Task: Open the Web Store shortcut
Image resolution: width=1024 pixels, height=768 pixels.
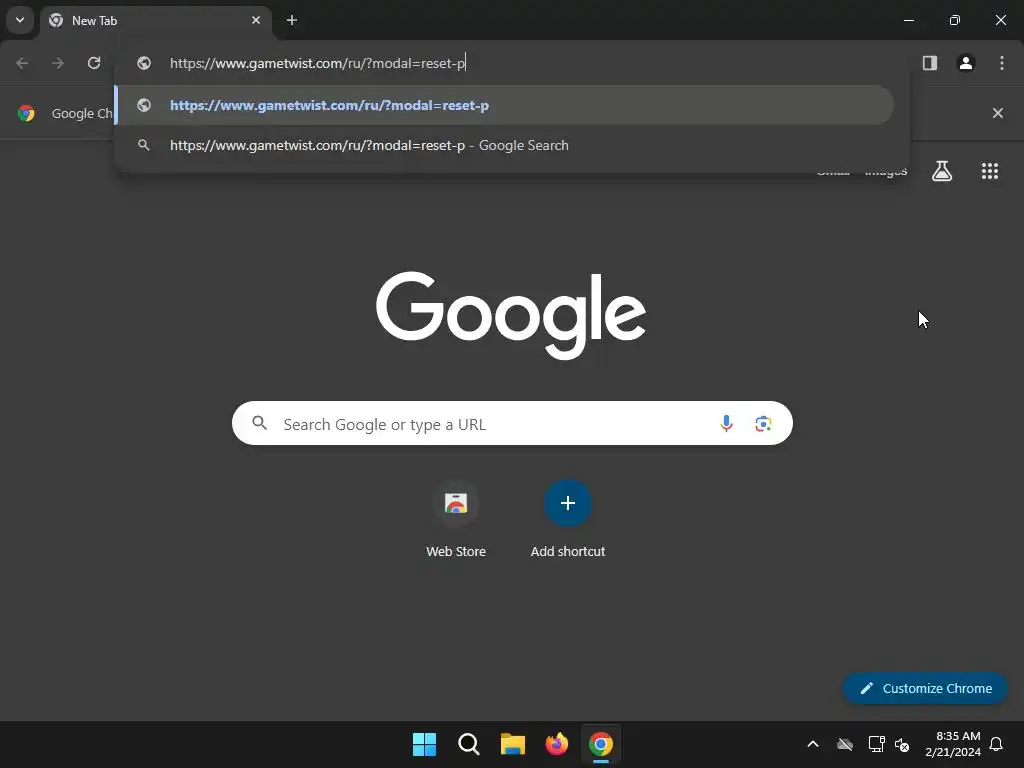Action: point(456,520)
